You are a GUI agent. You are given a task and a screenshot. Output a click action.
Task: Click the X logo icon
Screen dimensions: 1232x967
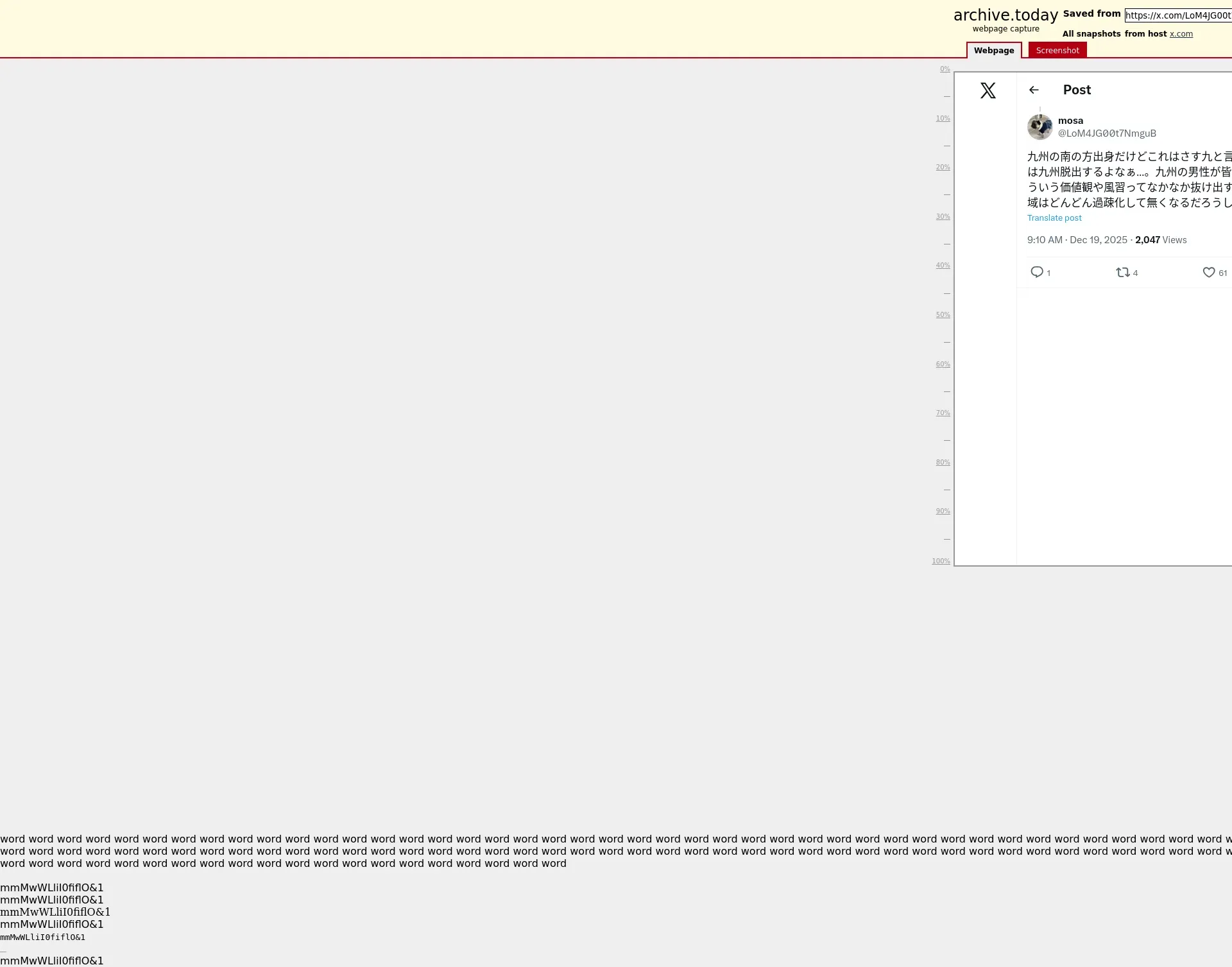988,90
